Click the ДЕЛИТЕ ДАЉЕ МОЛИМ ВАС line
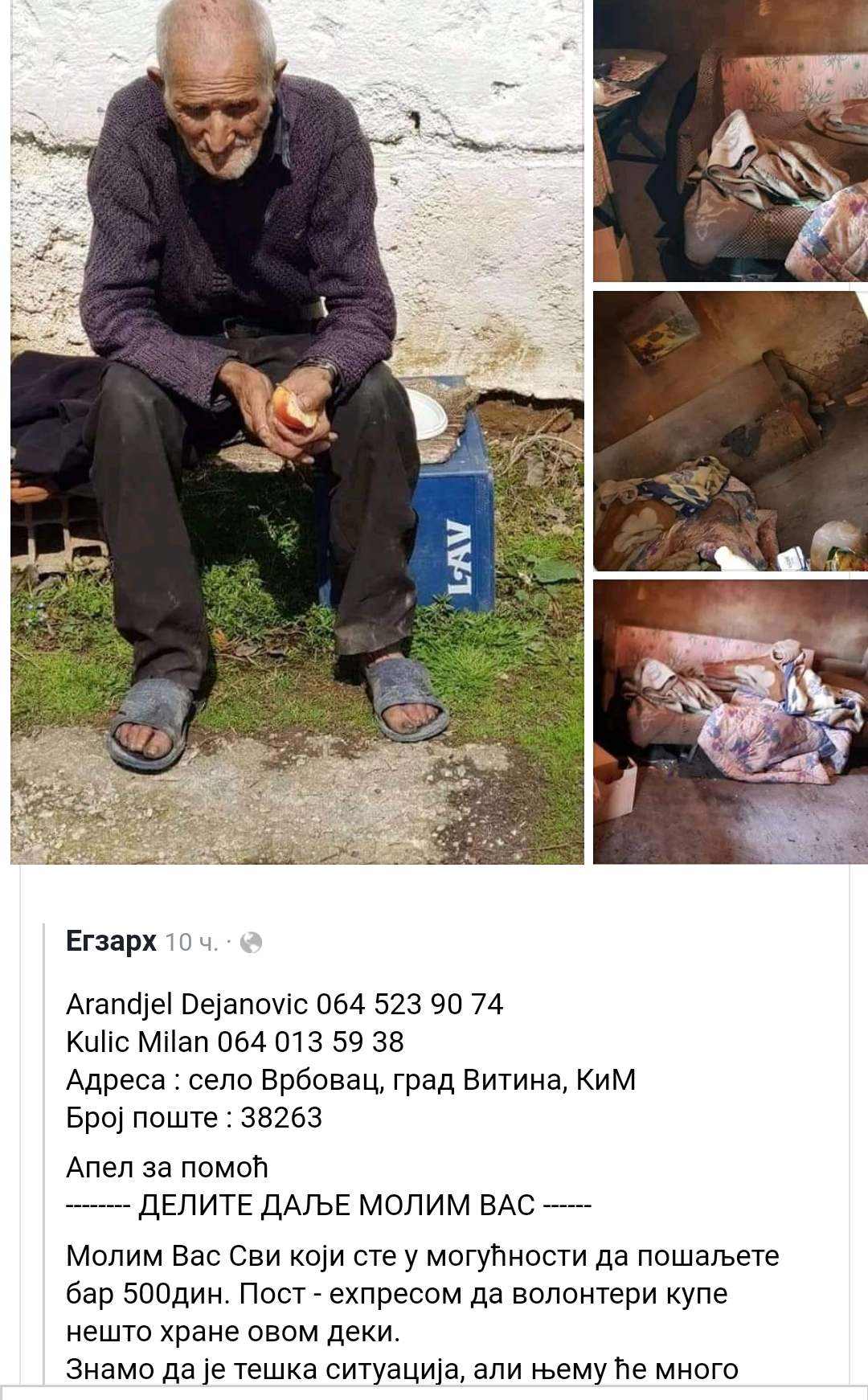 [x=329, y=1206]
